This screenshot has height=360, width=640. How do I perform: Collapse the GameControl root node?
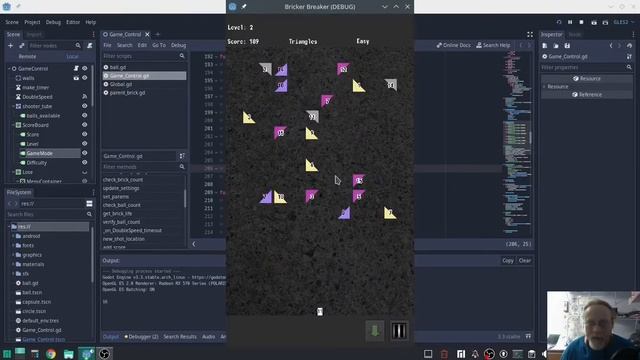point(9,69)
